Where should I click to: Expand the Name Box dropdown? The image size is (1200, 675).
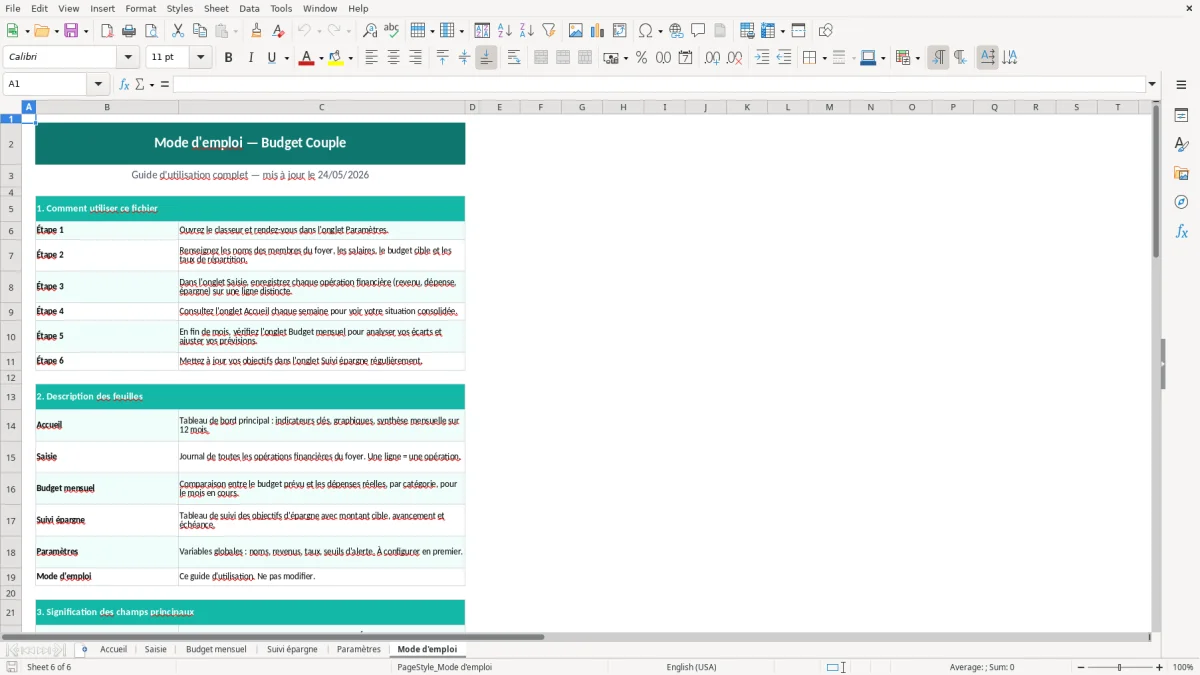click(x=98, y=84)
